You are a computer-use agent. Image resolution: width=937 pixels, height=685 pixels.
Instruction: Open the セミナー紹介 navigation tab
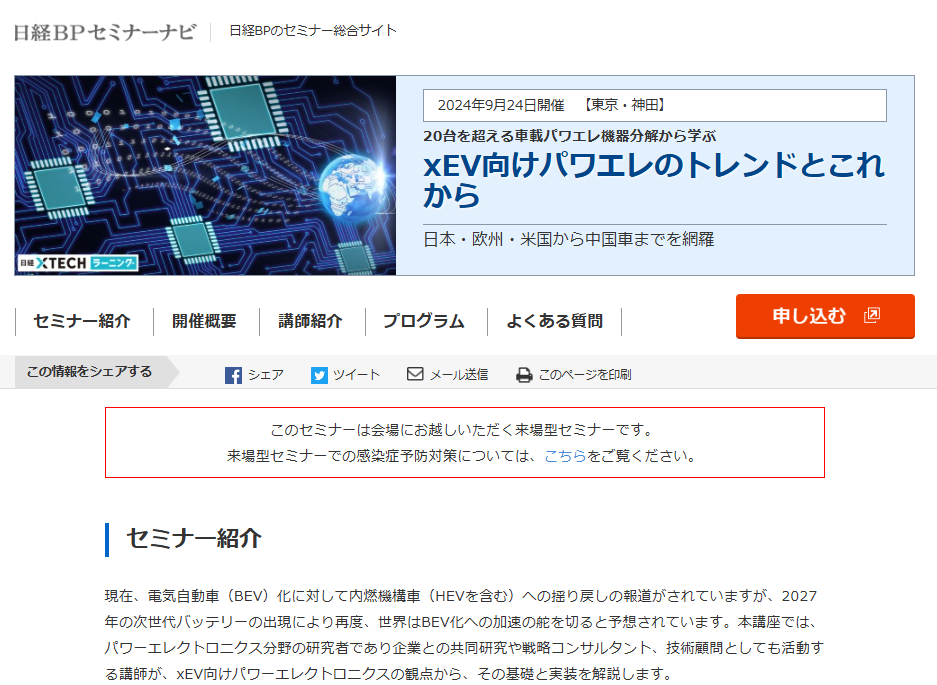point(82,321)
